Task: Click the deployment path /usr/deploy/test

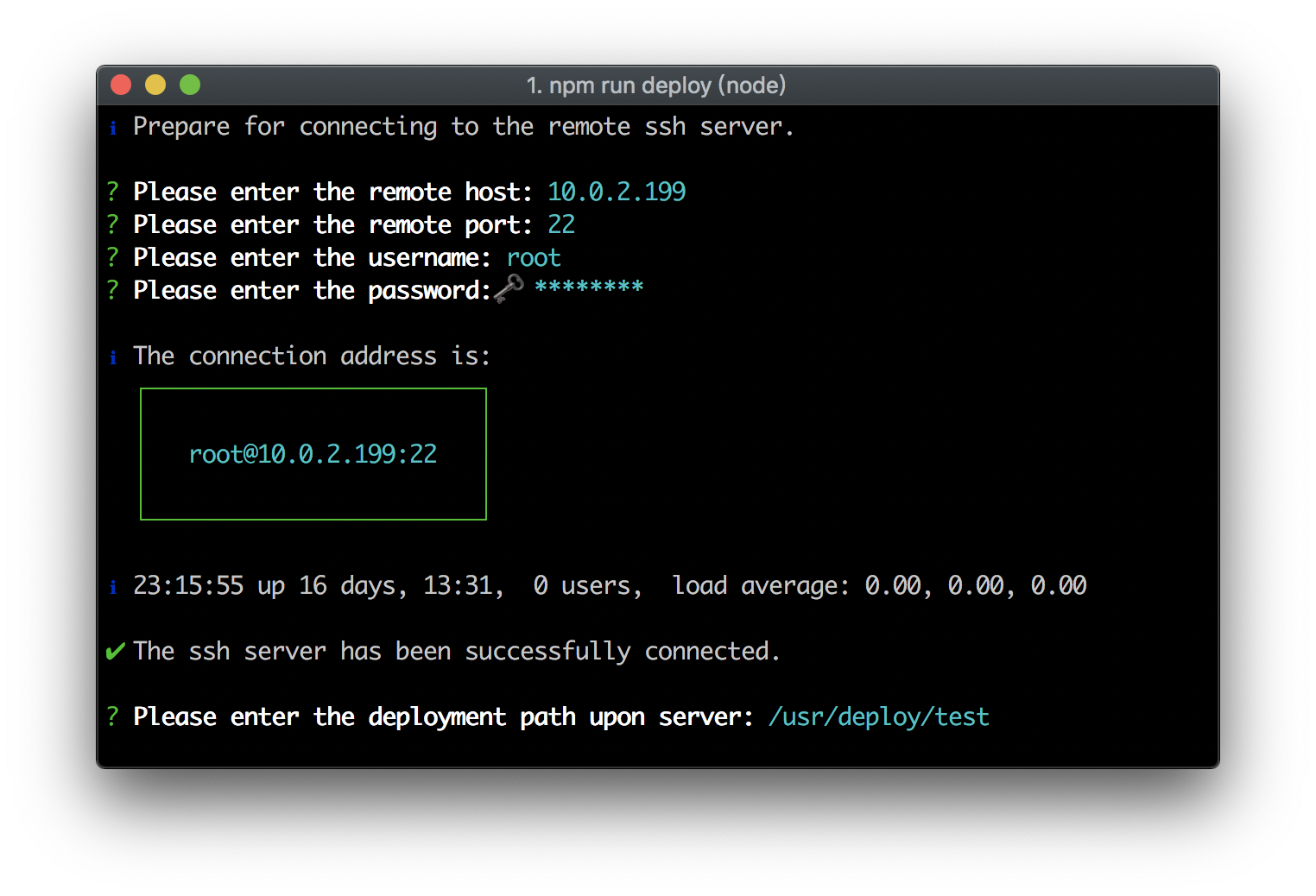Action: [x=879, y=717]
